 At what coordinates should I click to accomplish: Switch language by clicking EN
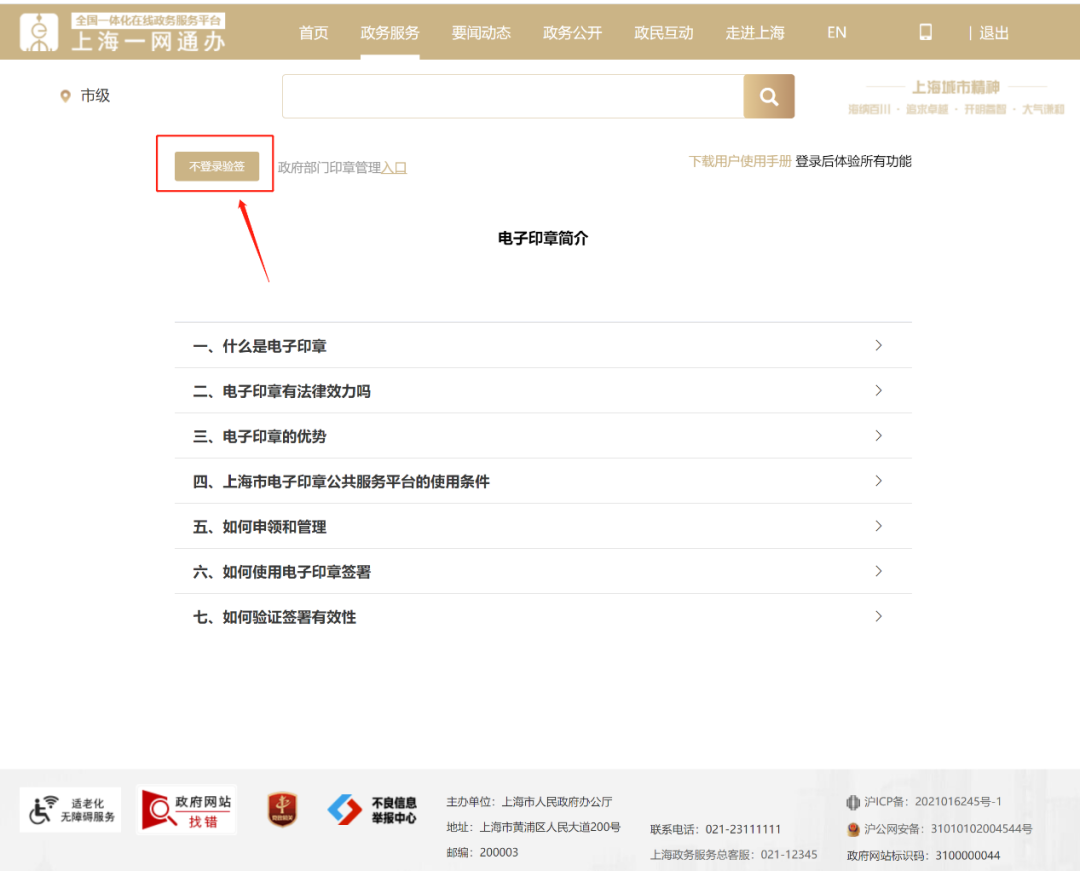click(x=836, y=31)
